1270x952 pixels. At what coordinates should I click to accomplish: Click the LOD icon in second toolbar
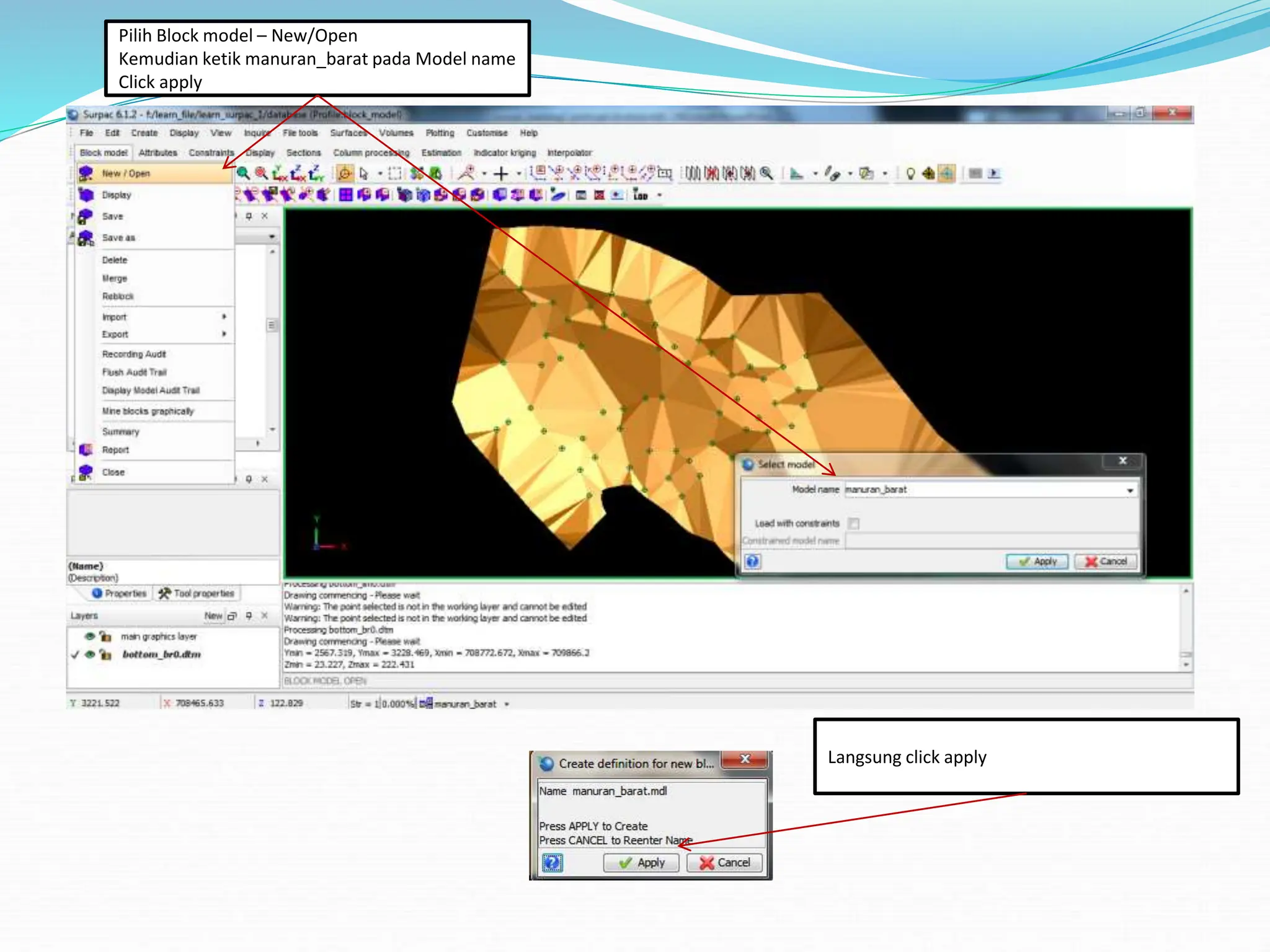pyautogui.click(x=641, y=195)
